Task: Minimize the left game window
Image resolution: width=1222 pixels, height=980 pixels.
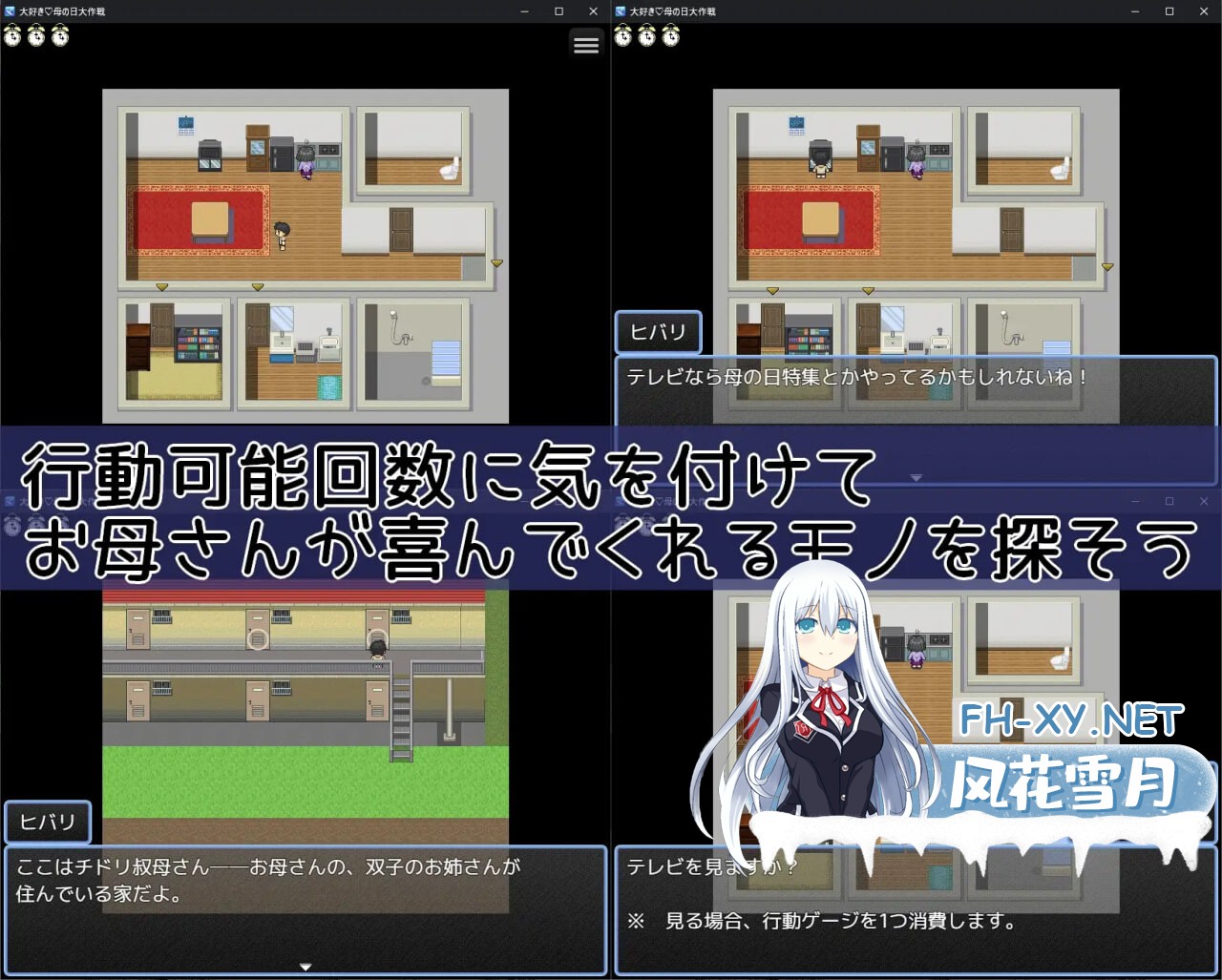Action: pyautogui.click(x=525, y=11)
